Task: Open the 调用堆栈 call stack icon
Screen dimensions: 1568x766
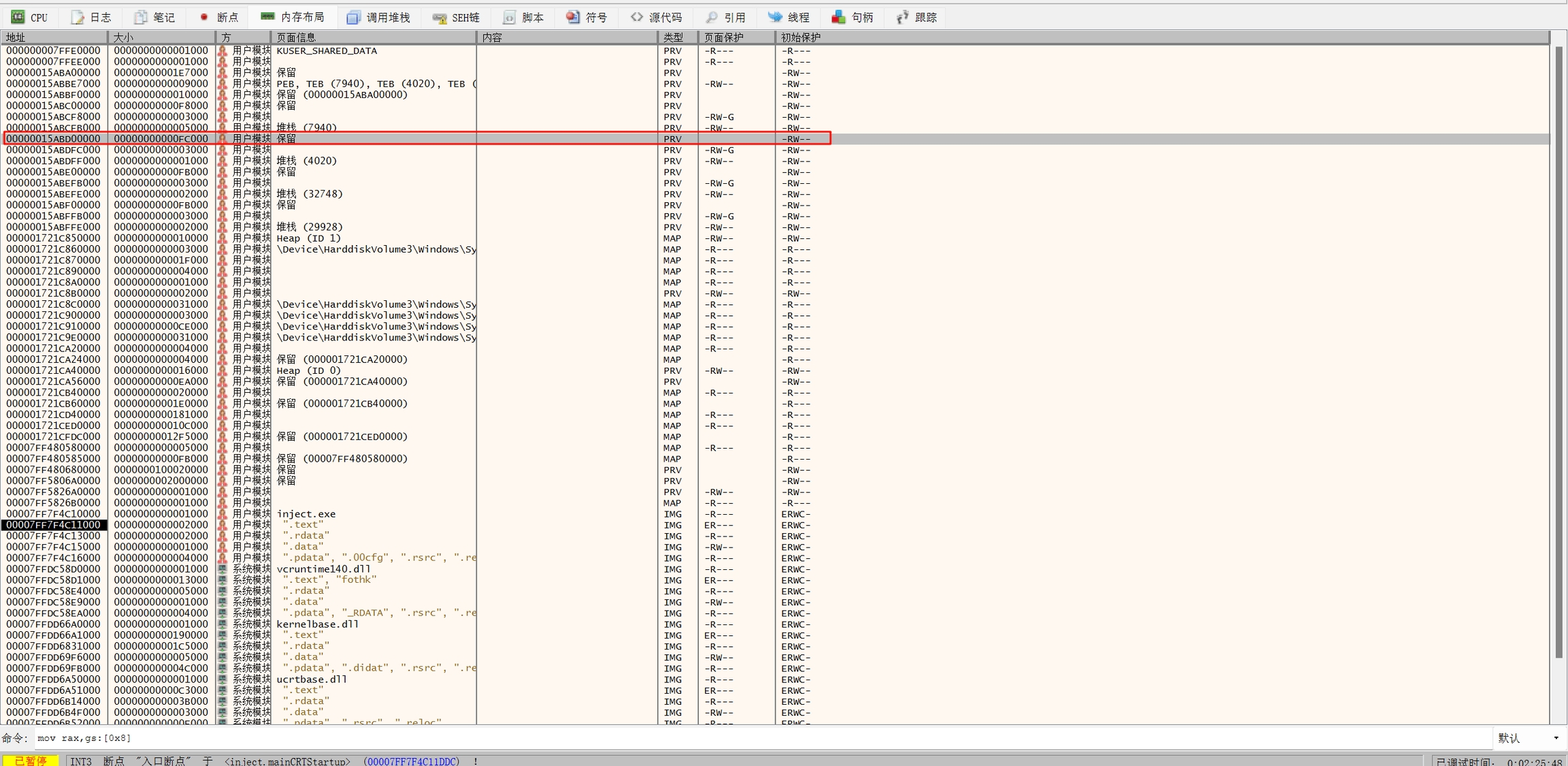Action: pyautogui.click(x=353, y=17)
